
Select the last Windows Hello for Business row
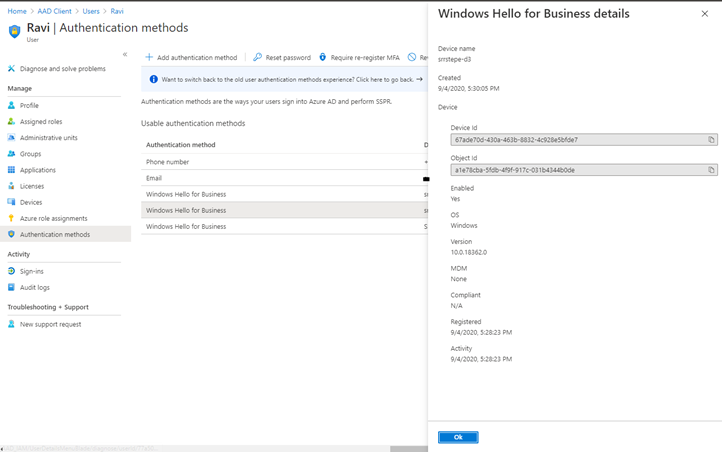(x=285, y=226)
